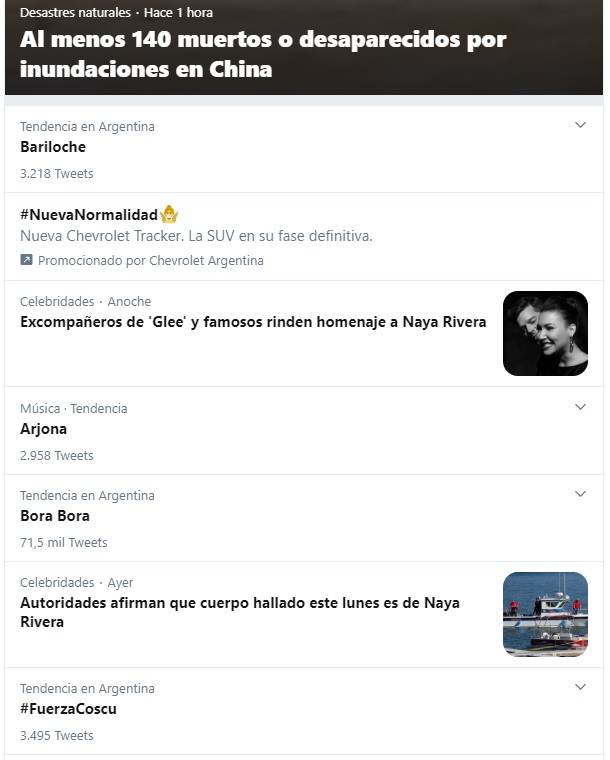This screenshot has height=760, width=610.
Task: Click crown emoji next to #NuevaNormalidad
Action: (169, 214)
